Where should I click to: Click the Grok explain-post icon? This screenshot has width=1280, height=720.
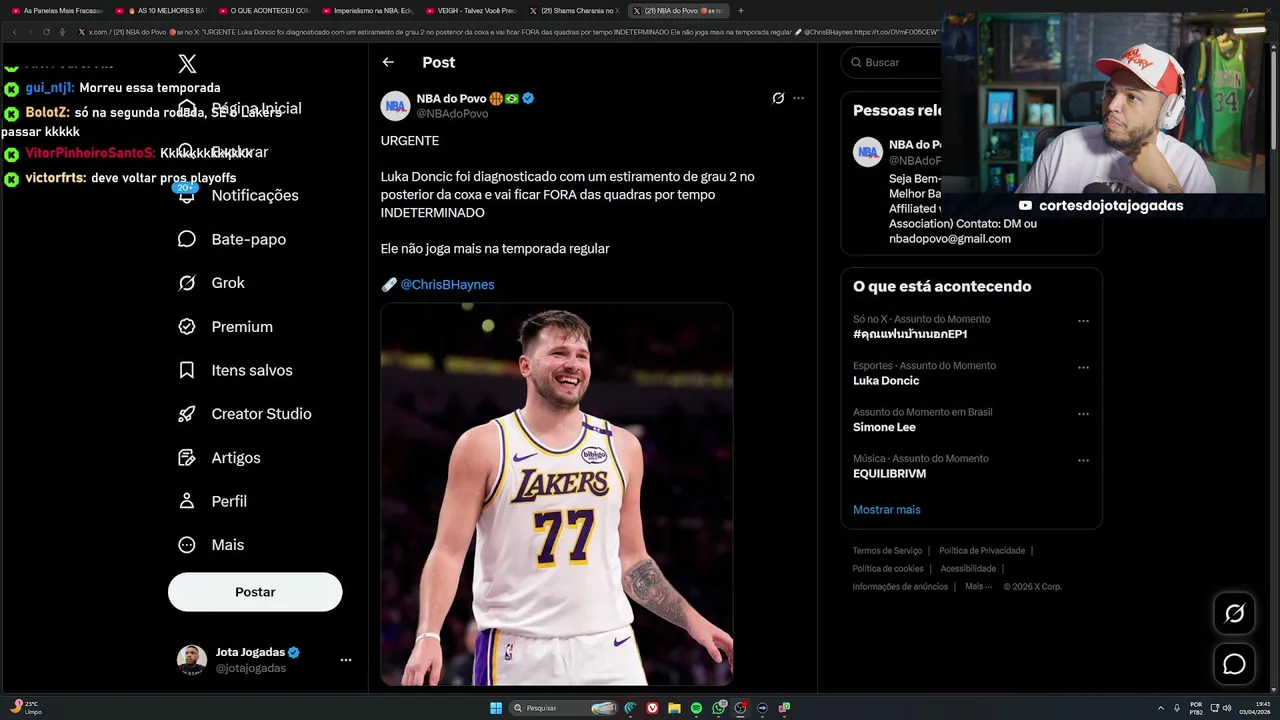tap(778, 98)
